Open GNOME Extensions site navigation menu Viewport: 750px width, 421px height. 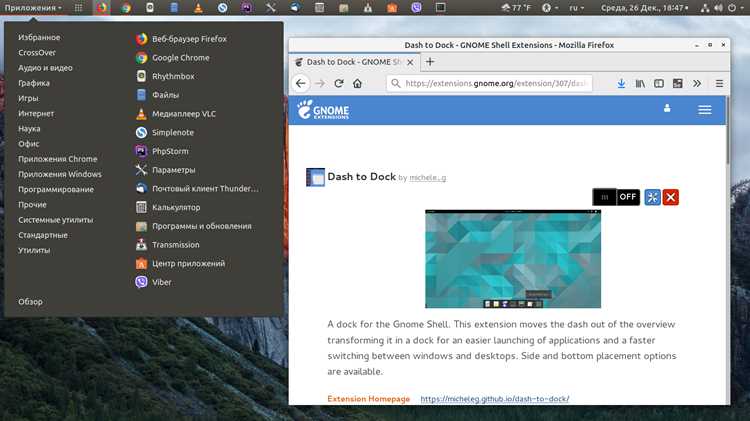[705, 110]
